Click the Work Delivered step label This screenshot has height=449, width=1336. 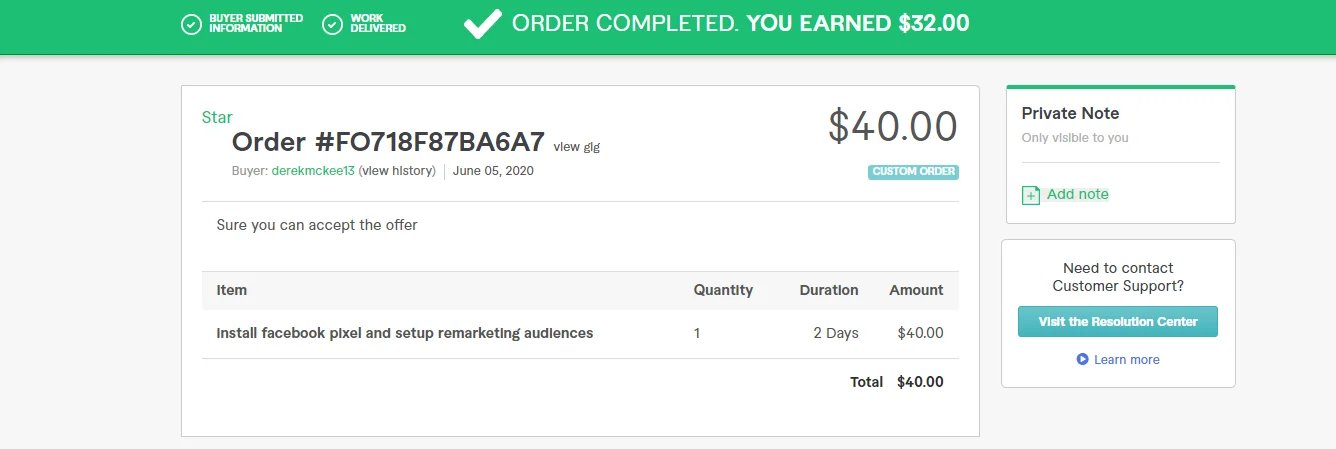(378, 24)
